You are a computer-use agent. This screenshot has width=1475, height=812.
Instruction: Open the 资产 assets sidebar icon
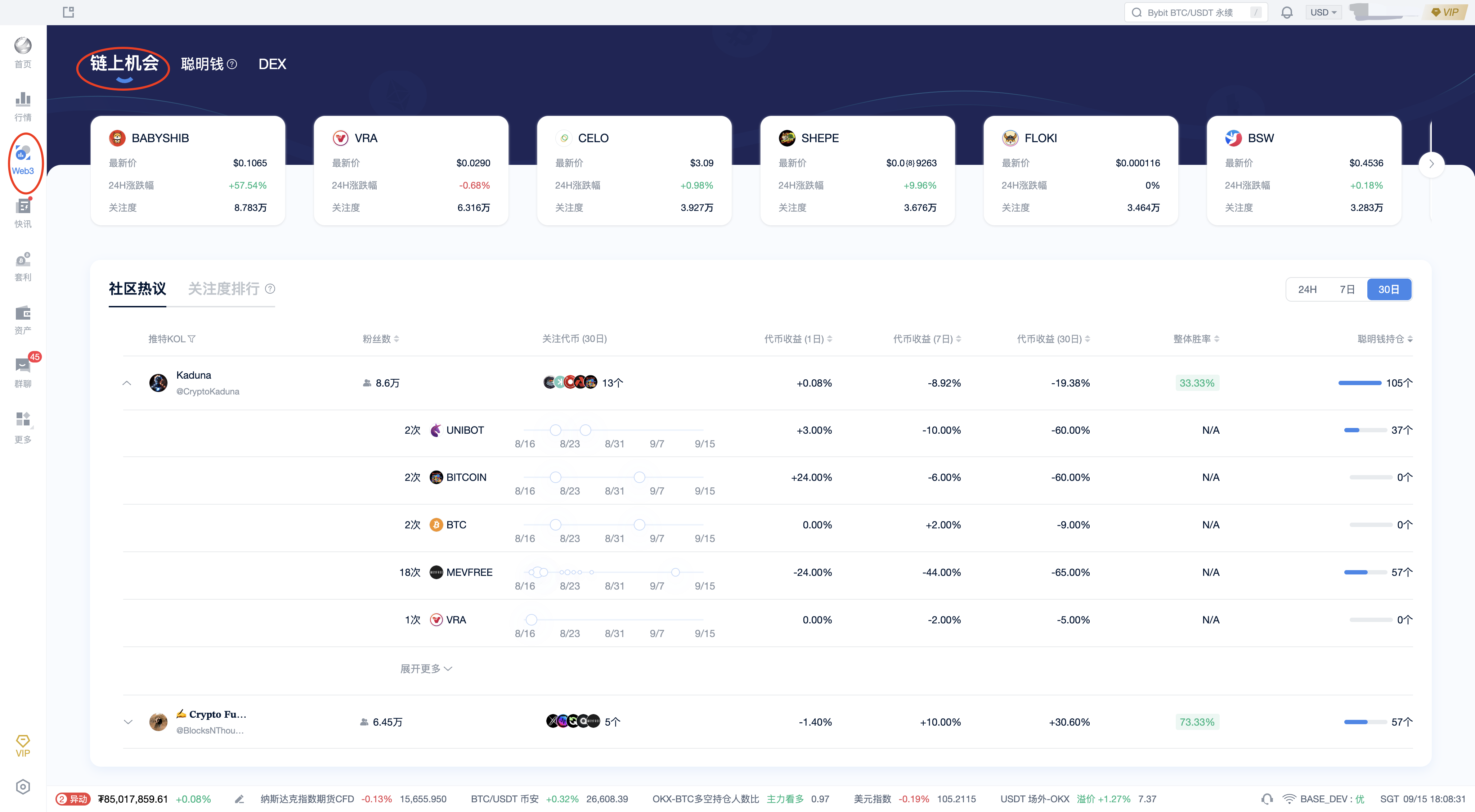tap(23, 320)
